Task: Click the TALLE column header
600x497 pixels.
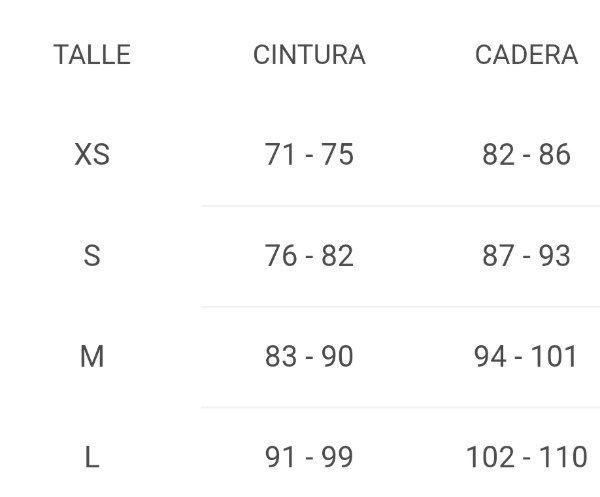Action: click(x=92, y=54)
